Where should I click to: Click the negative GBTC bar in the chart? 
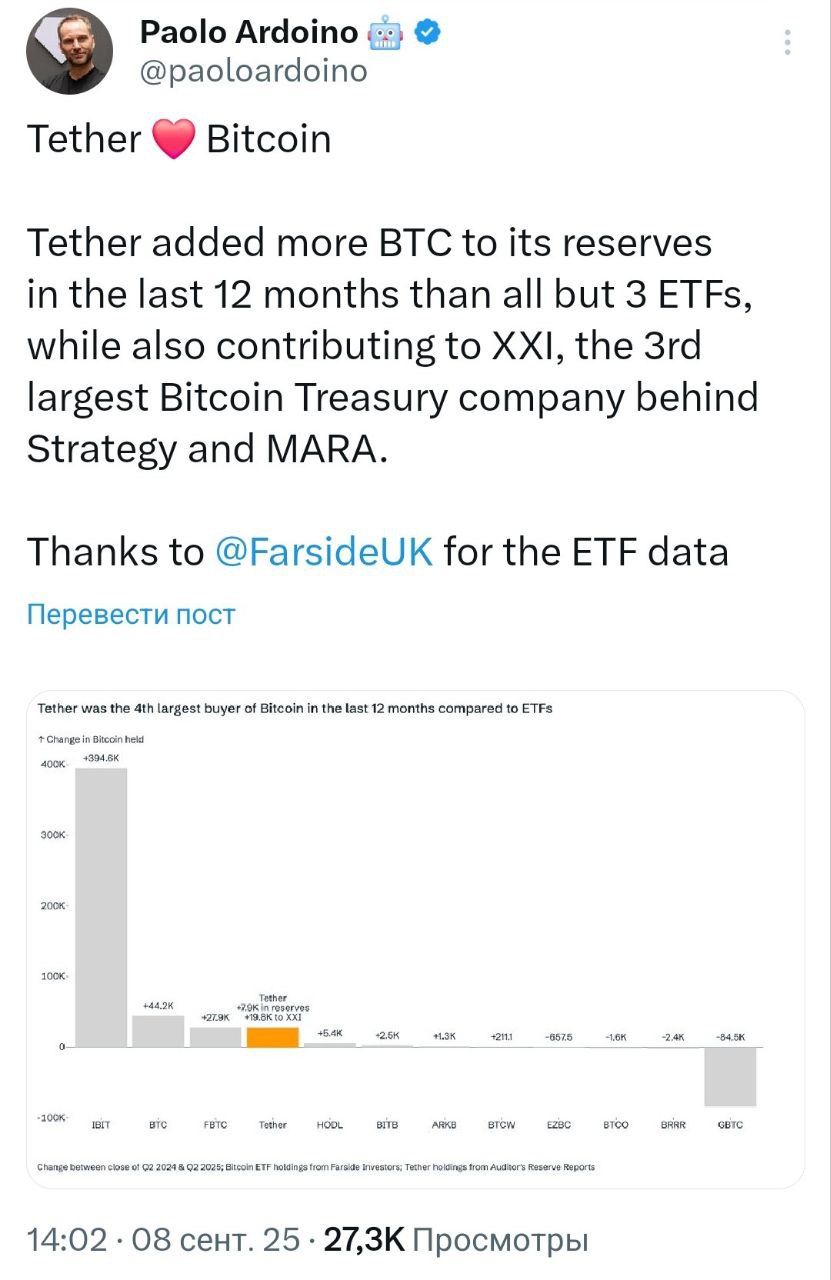point(730,1076)
